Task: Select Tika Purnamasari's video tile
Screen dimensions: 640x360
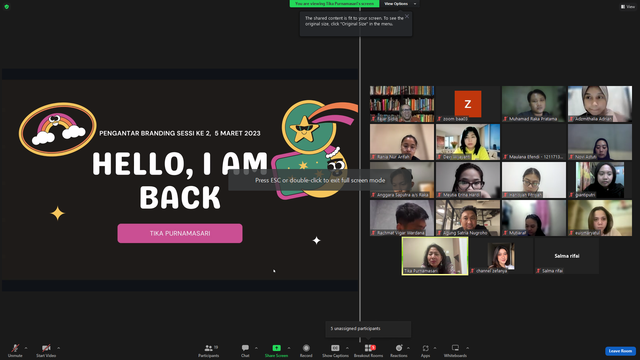Action: click(435, 256)
